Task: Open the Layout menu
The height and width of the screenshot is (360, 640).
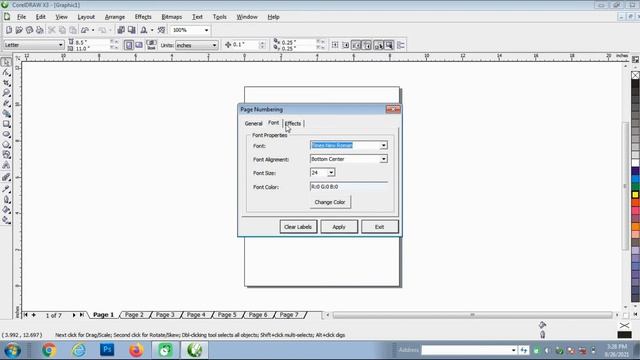Action: tap(86, 17)
